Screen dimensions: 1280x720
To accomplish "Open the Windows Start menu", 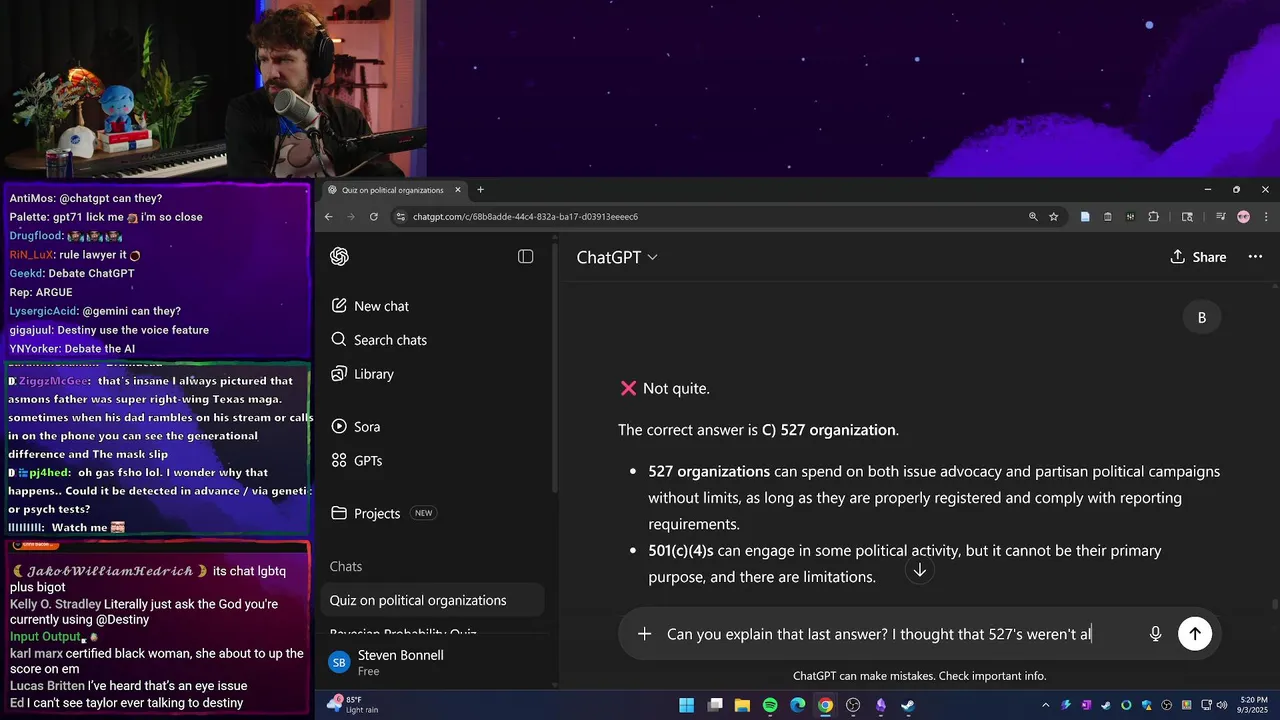I will (687, 705).
